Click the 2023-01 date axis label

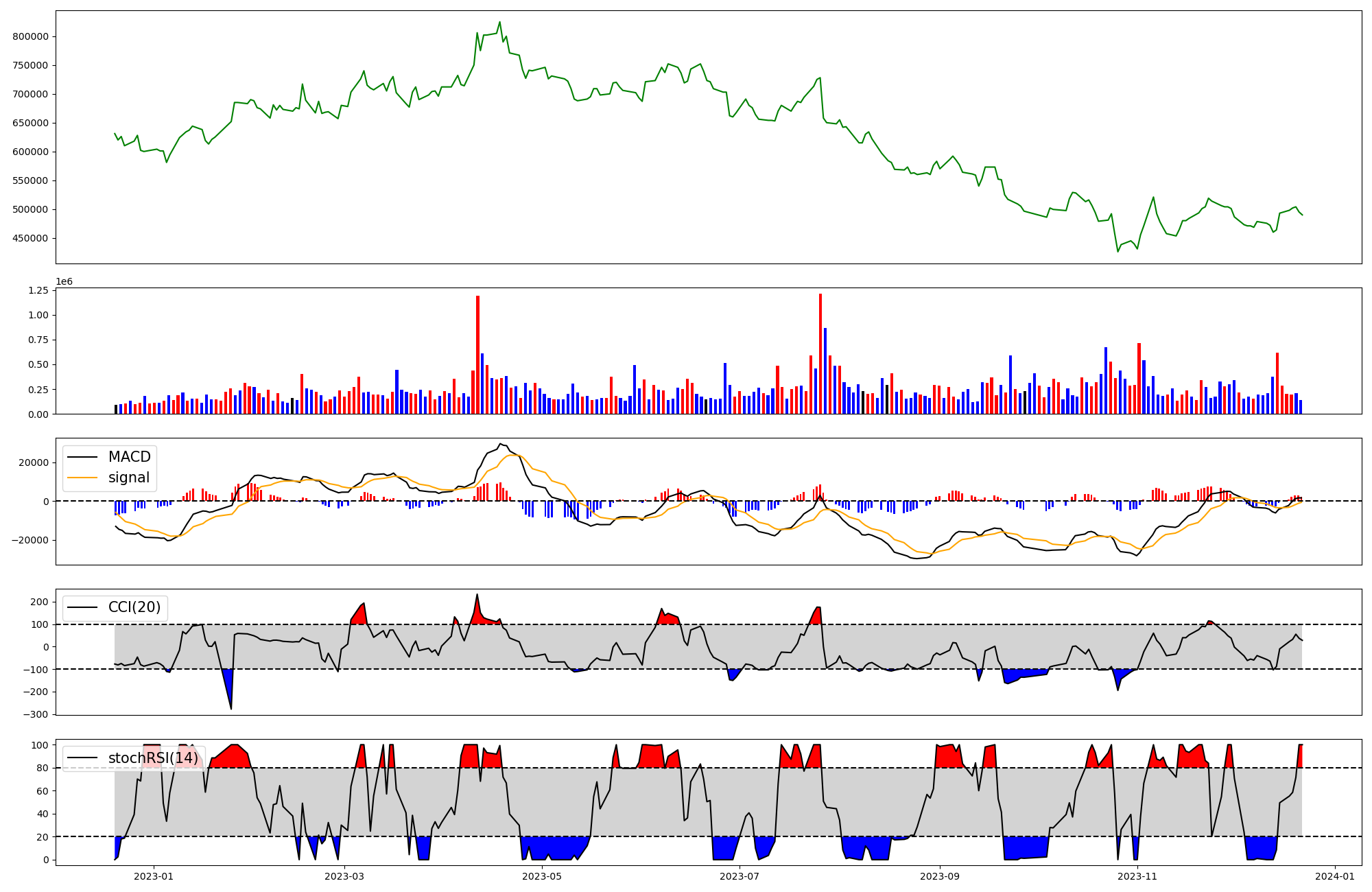coord(153,876)
